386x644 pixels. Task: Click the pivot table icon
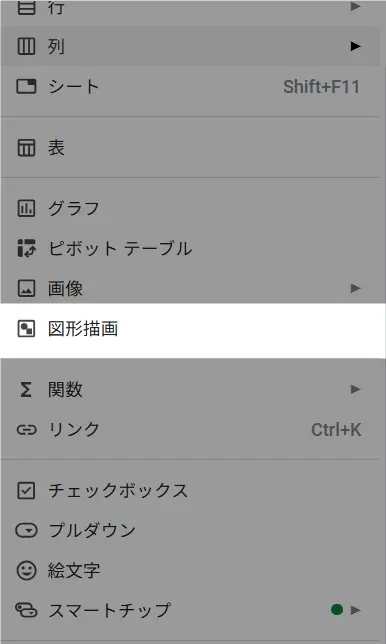26,248
